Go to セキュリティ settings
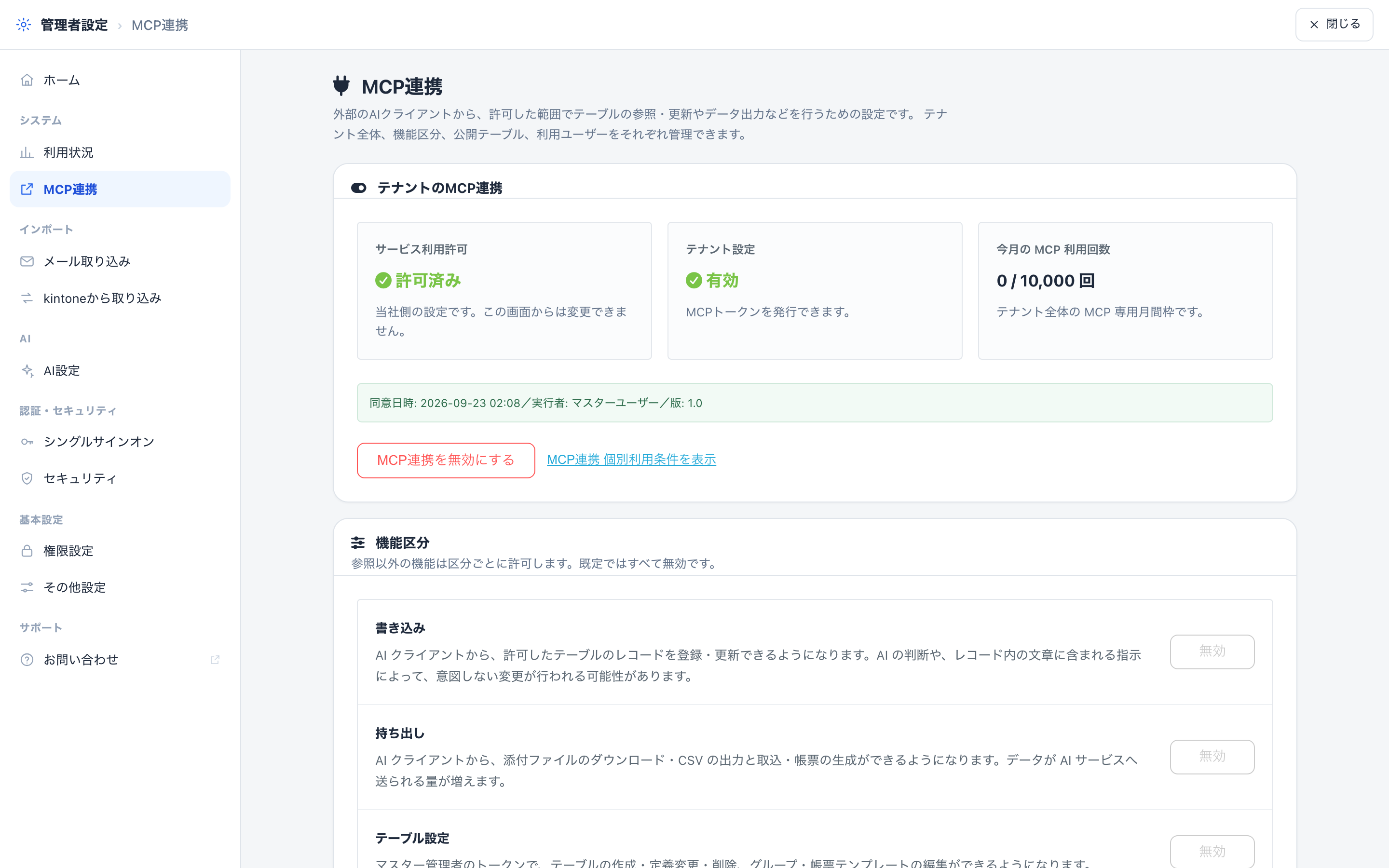 [x=120, y=478]
